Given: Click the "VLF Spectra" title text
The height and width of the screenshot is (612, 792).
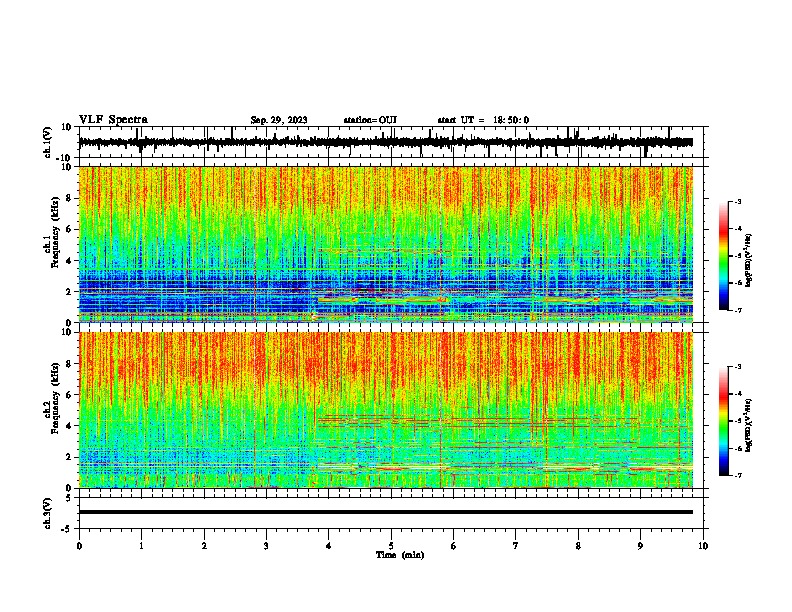Looking at the screenshot, I should (x=113, y=120).
